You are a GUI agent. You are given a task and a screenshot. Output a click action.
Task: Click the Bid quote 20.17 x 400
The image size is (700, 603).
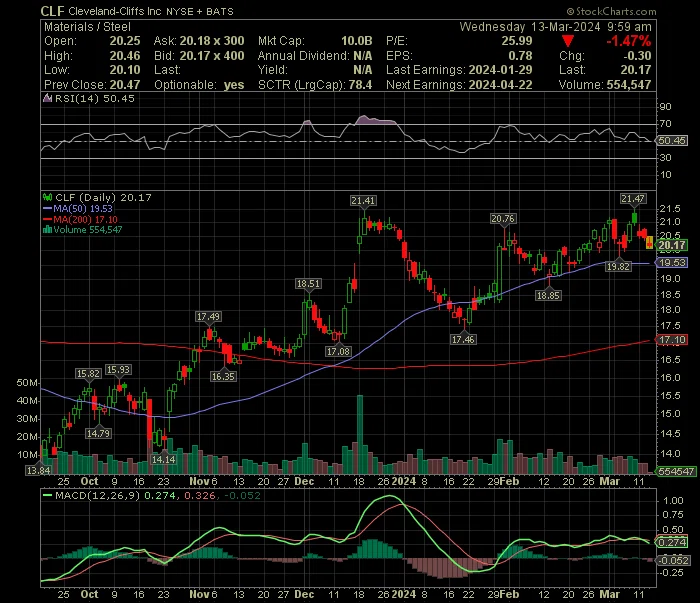coord(212,56)
